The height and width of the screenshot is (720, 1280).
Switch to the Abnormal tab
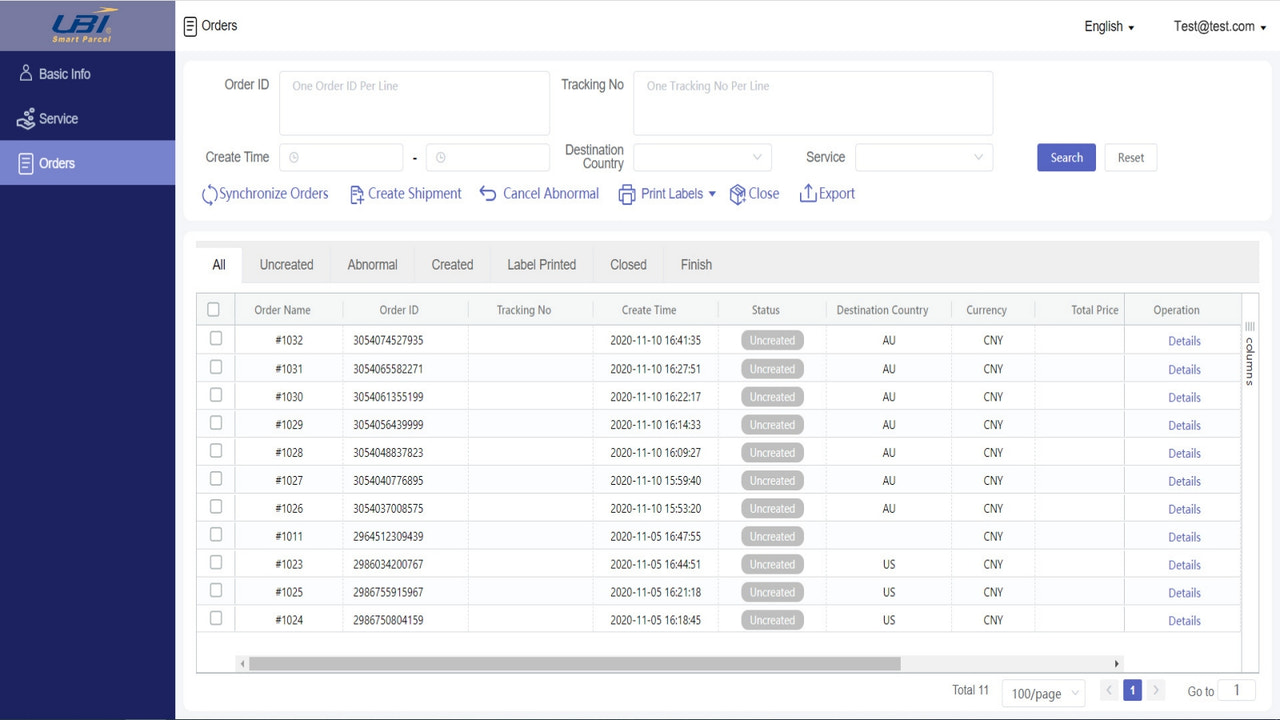pyautogui.click(x=372, y=264)
